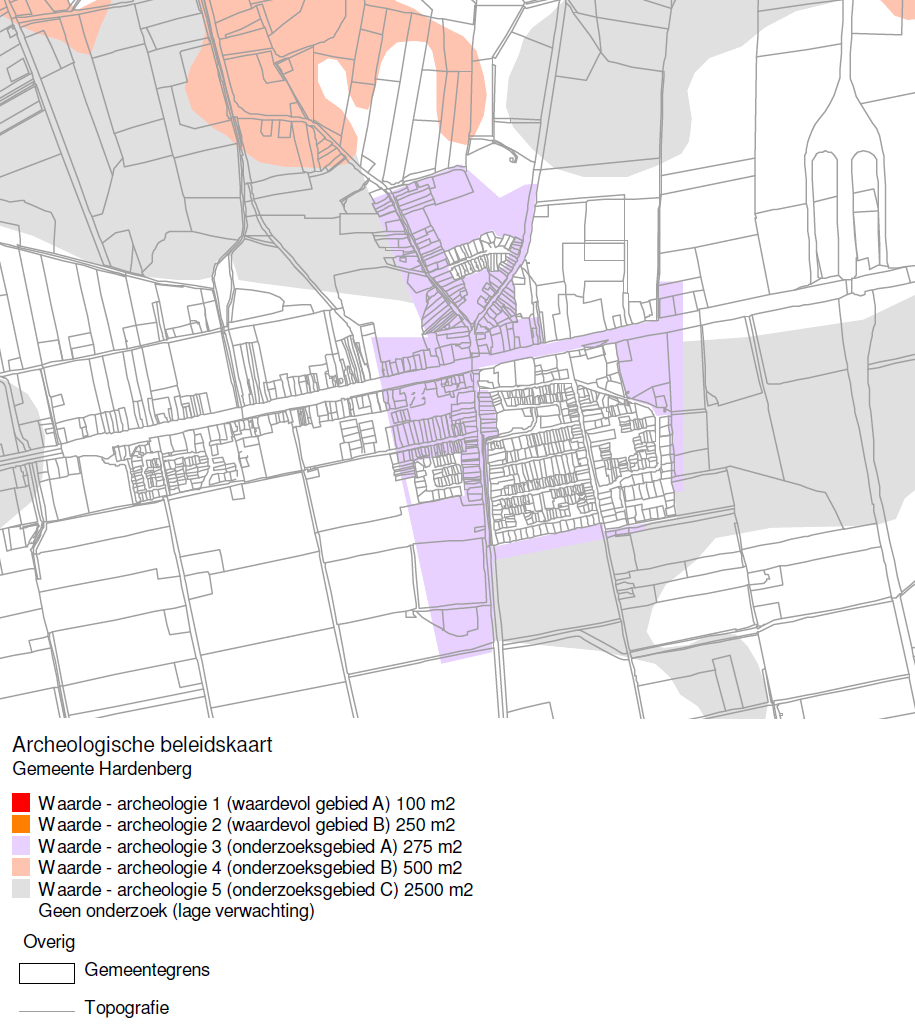This screenshot has height=1030, width=915.
Task: Select text 'Geen onderzoek (lage verwachting)'
Action: click(176, 911)
